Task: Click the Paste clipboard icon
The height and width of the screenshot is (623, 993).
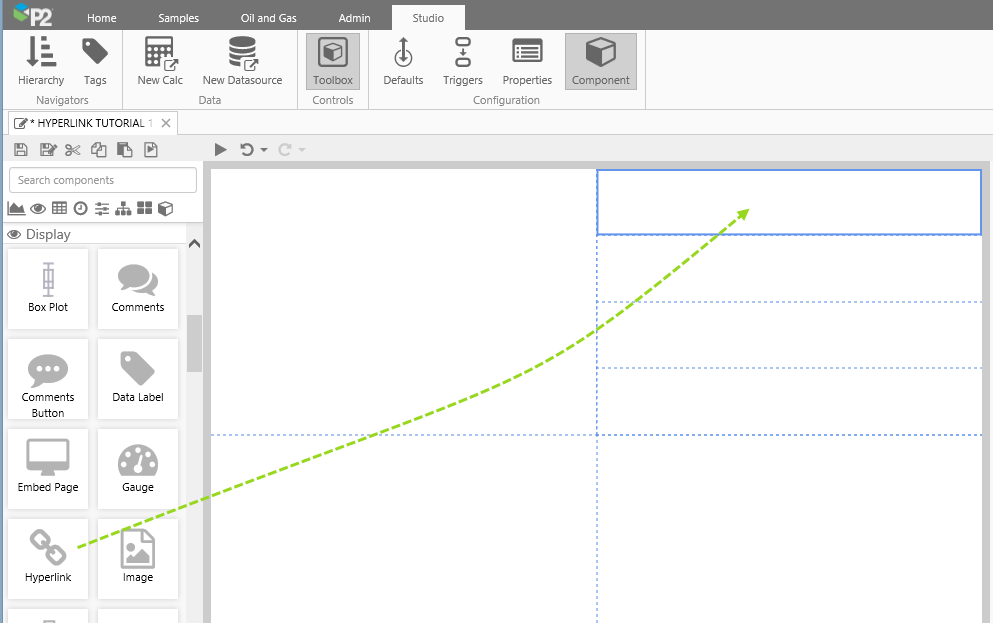Action: coord(124,150)
